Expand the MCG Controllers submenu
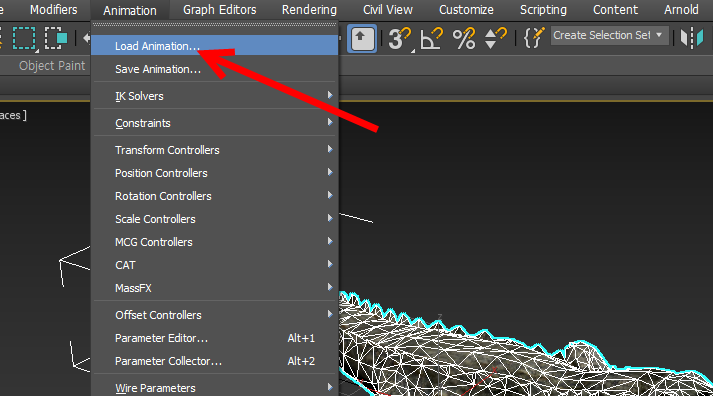This screenshot has height=396, width=713. pyautogui.click(x=215, y=242)
